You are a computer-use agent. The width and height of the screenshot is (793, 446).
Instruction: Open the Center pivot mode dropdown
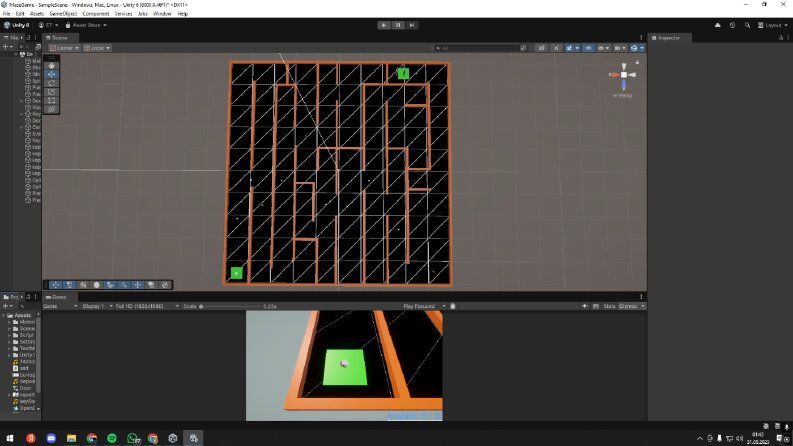[64, 48]
